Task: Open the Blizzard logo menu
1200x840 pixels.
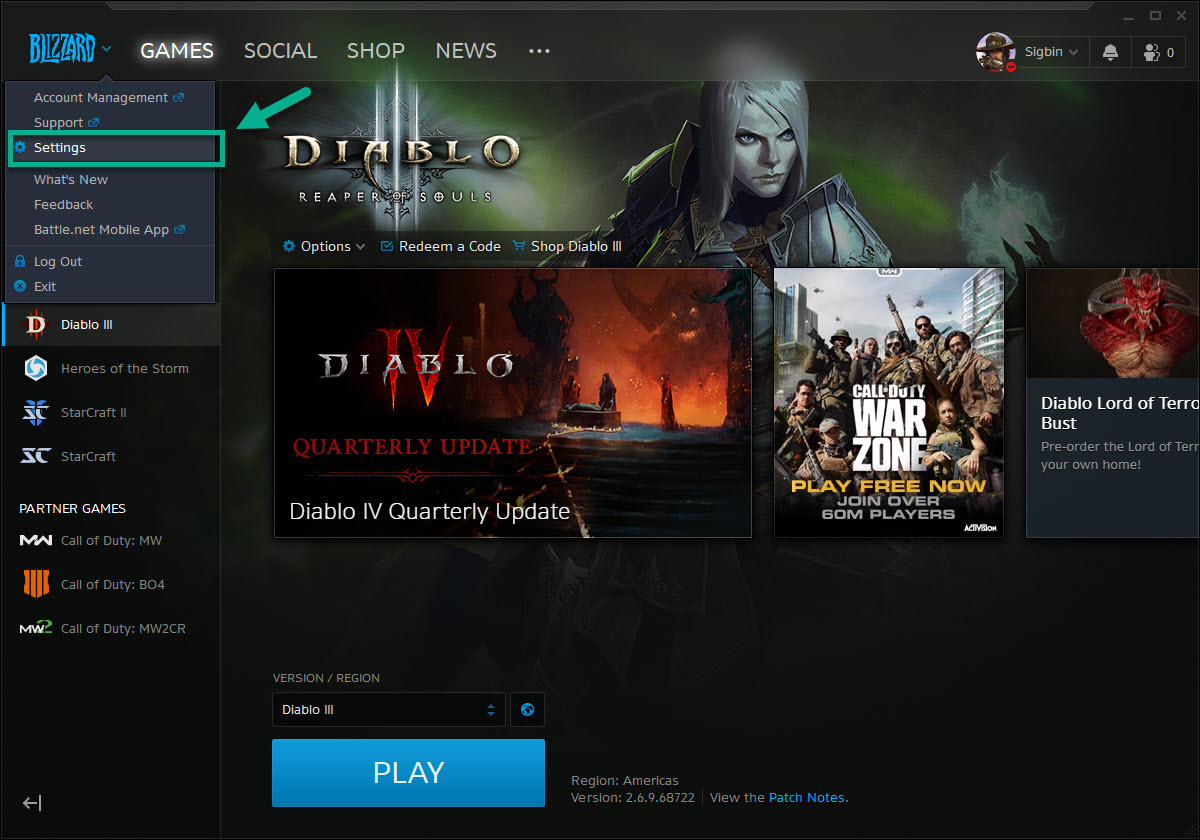Action: pyautogui.click(x=63, y=50)
